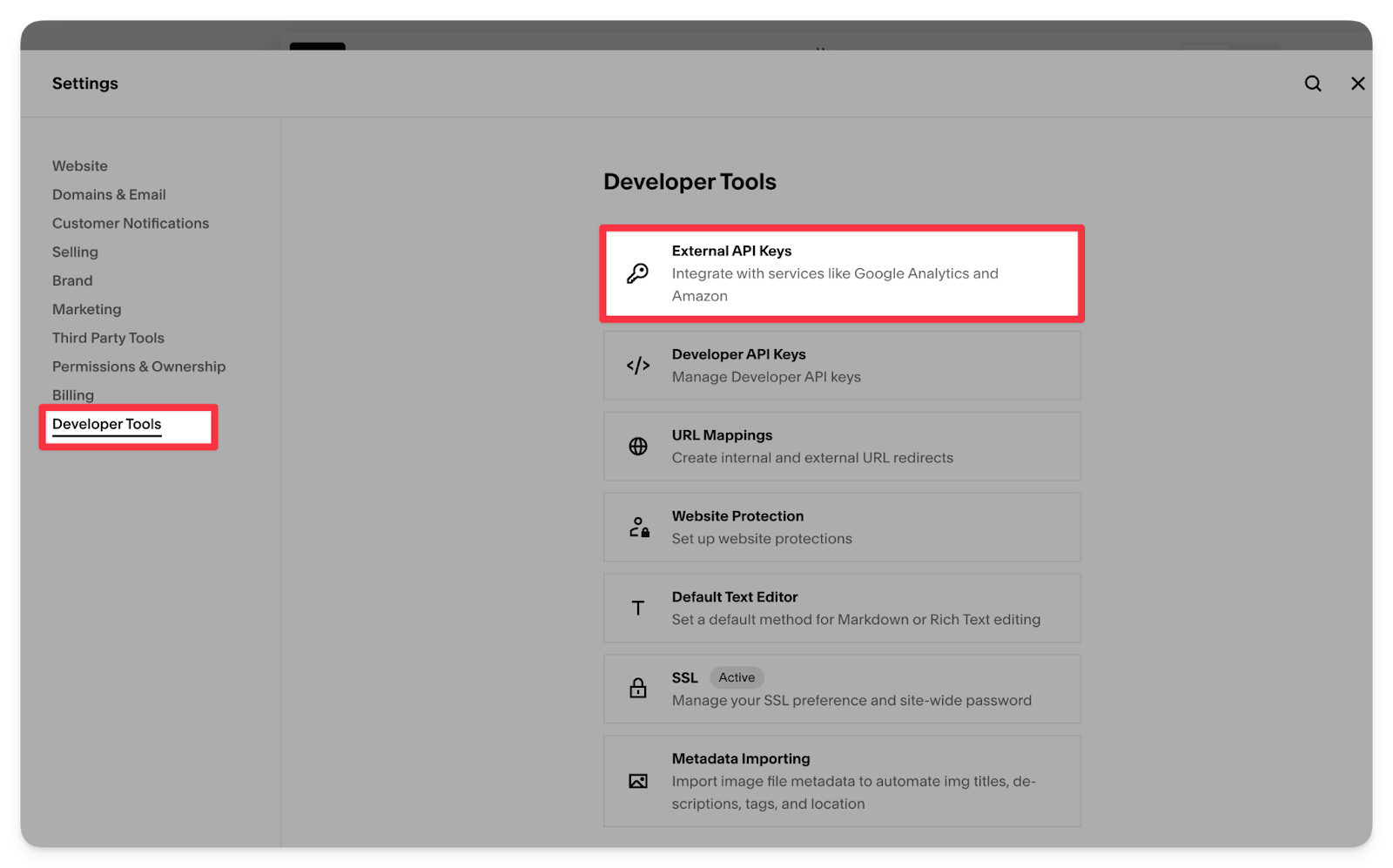Screen dimensions: 1393x868
Task: Click the globe icon beside URL Mappings
Action: (x=637, y=447)
